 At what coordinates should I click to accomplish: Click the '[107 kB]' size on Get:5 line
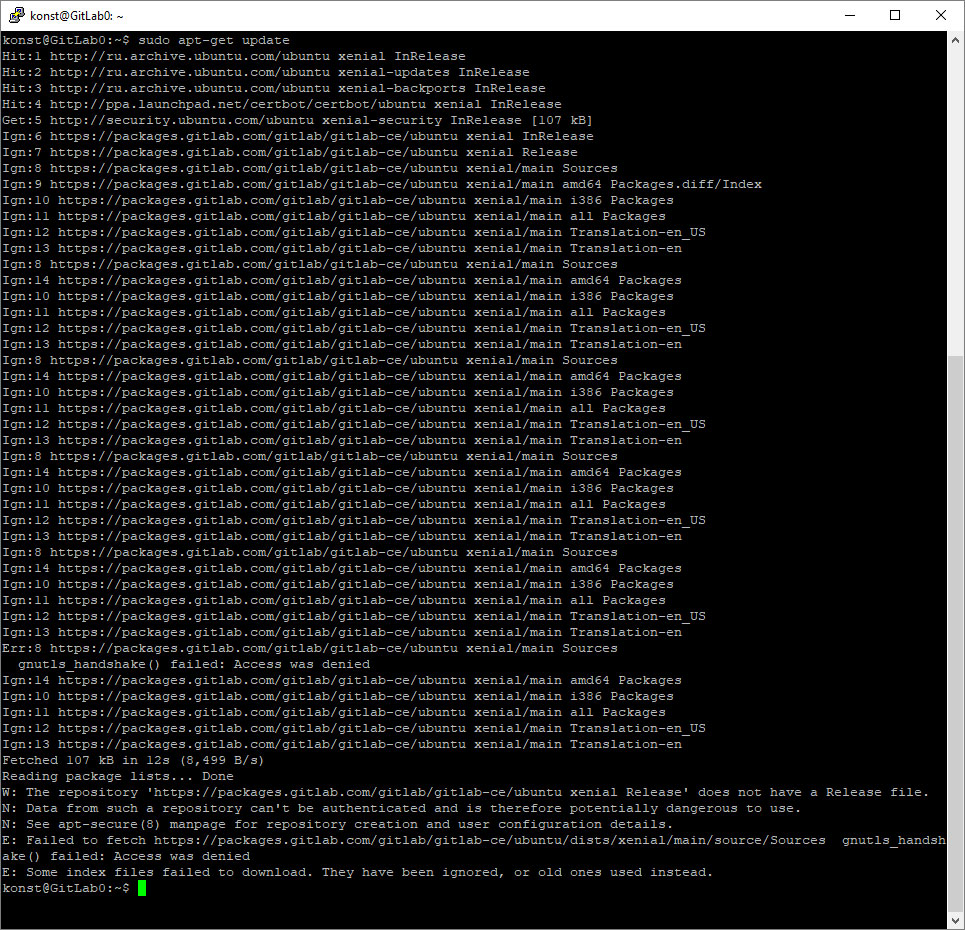pyautogui.click(x=561, y=120)
